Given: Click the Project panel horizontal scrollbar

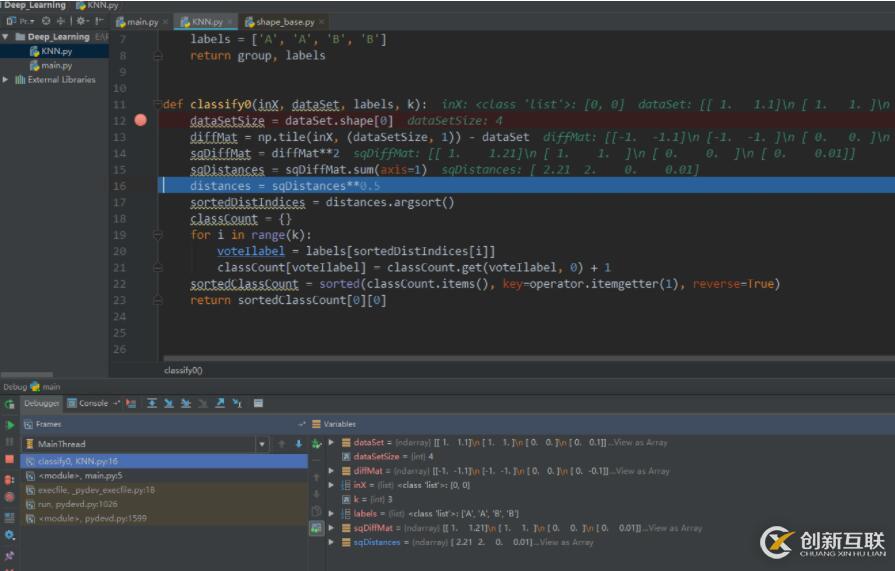Looking at the screenshot, I should (x=27, y=375).
